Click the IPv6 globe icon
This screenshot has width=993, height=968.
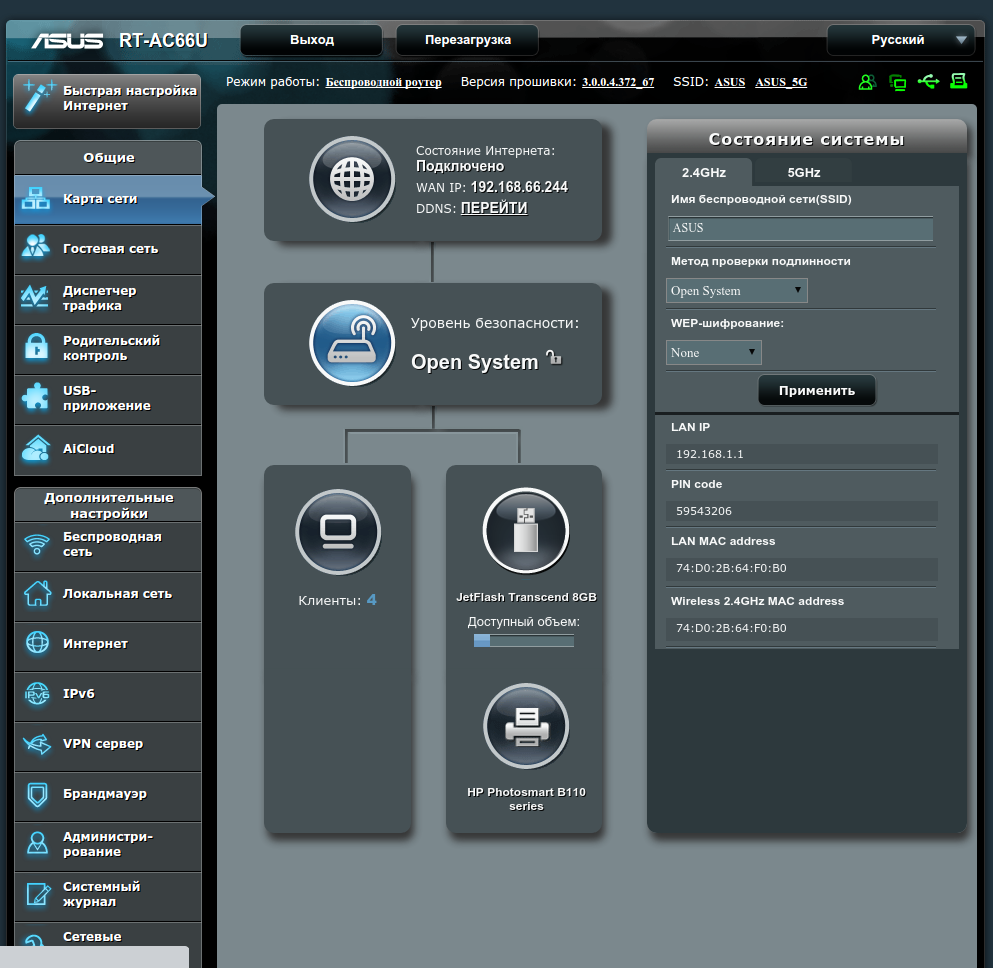pos(37,693)
